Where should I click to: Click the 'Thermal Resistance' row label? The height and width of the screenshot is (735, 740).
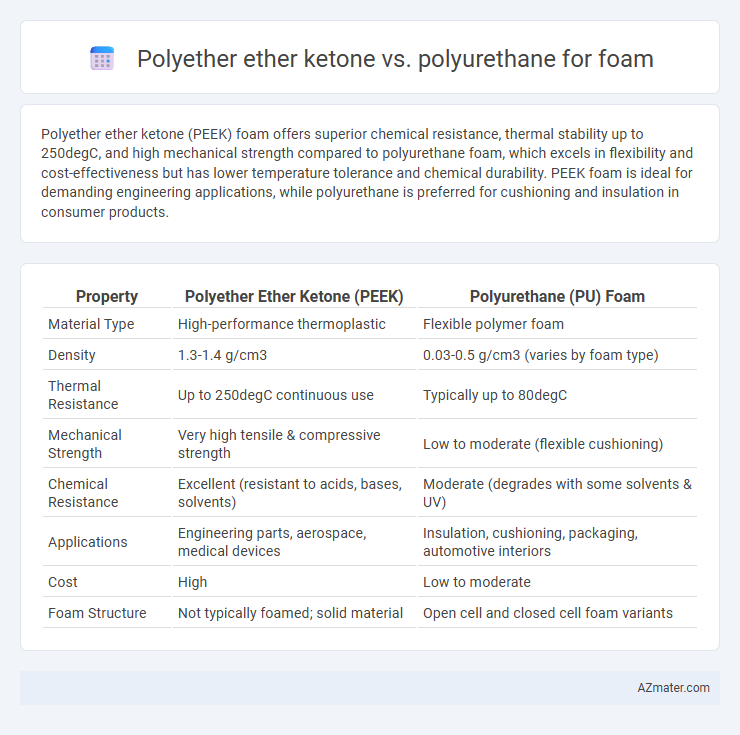tap(83, 395)
